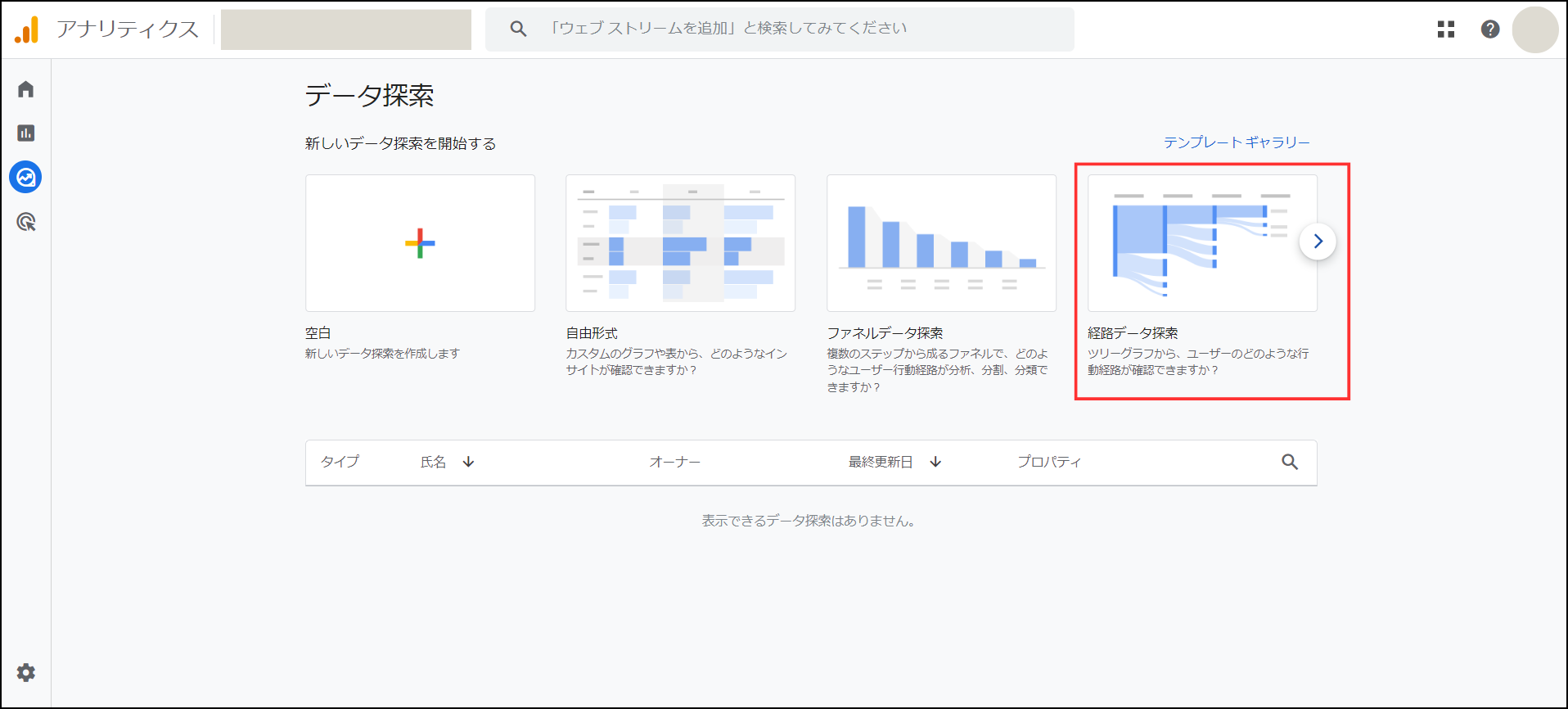Click the オーナー column header
Image resolution: width=1568 pixels, height=709 pixels.
point(675,462)
